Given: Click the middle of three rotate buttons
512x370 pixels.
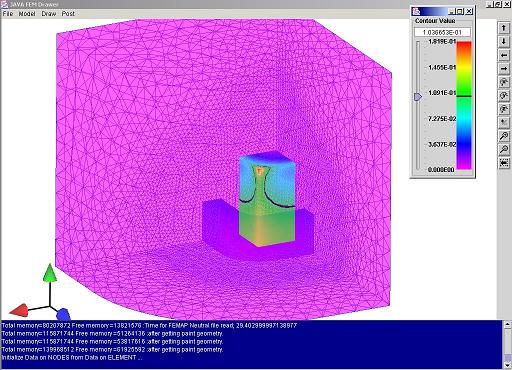Looking at the screenshot, I should click(x=504, y=96).
